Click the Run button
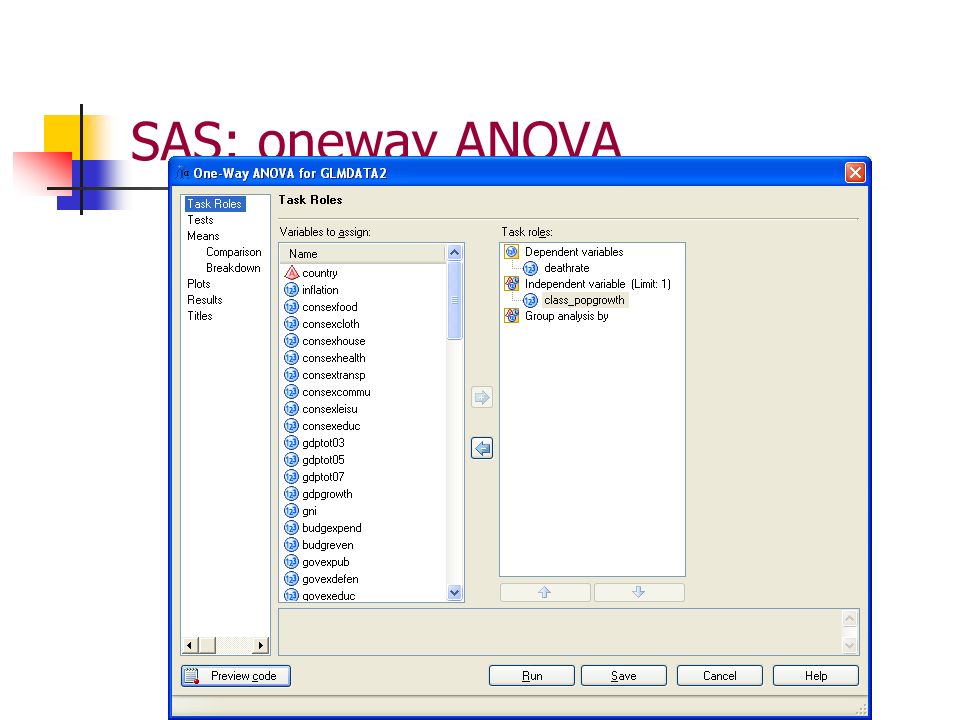Image resolution: width=960 pixels, height=720 pixels. pos(532,676)
